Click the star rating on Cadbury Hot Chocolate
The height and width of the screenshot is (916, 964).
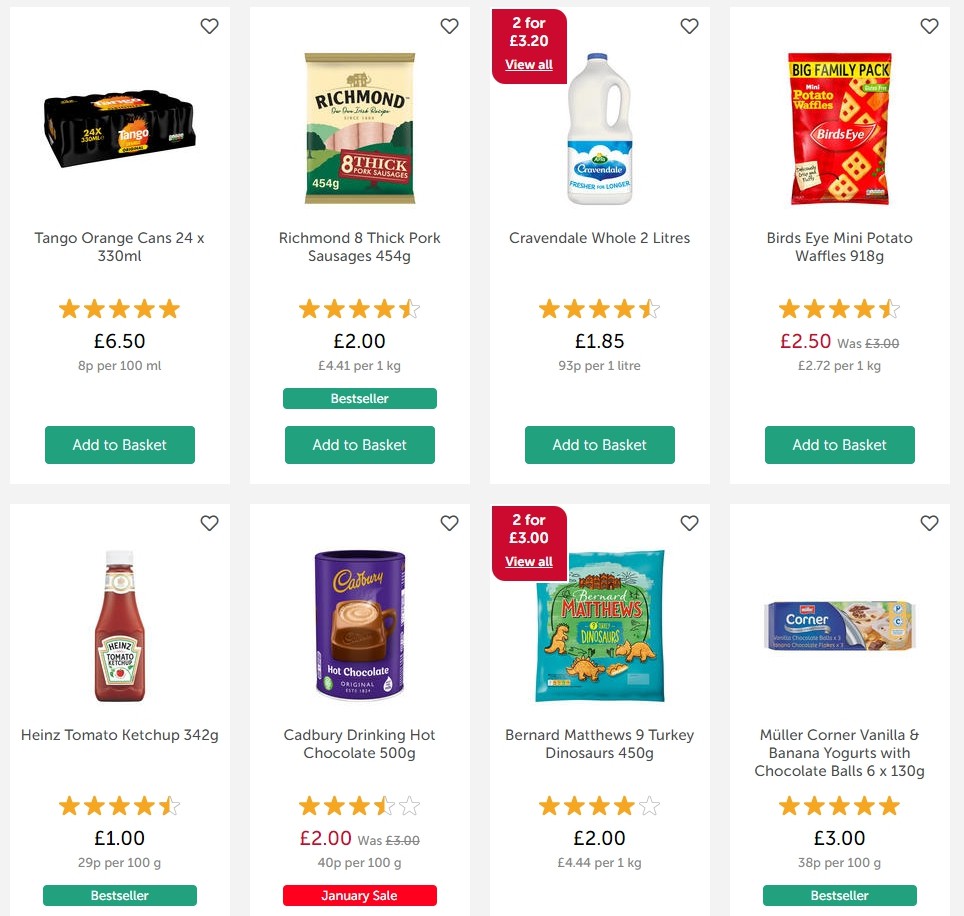pyautogui.click(x=359, y=805)
